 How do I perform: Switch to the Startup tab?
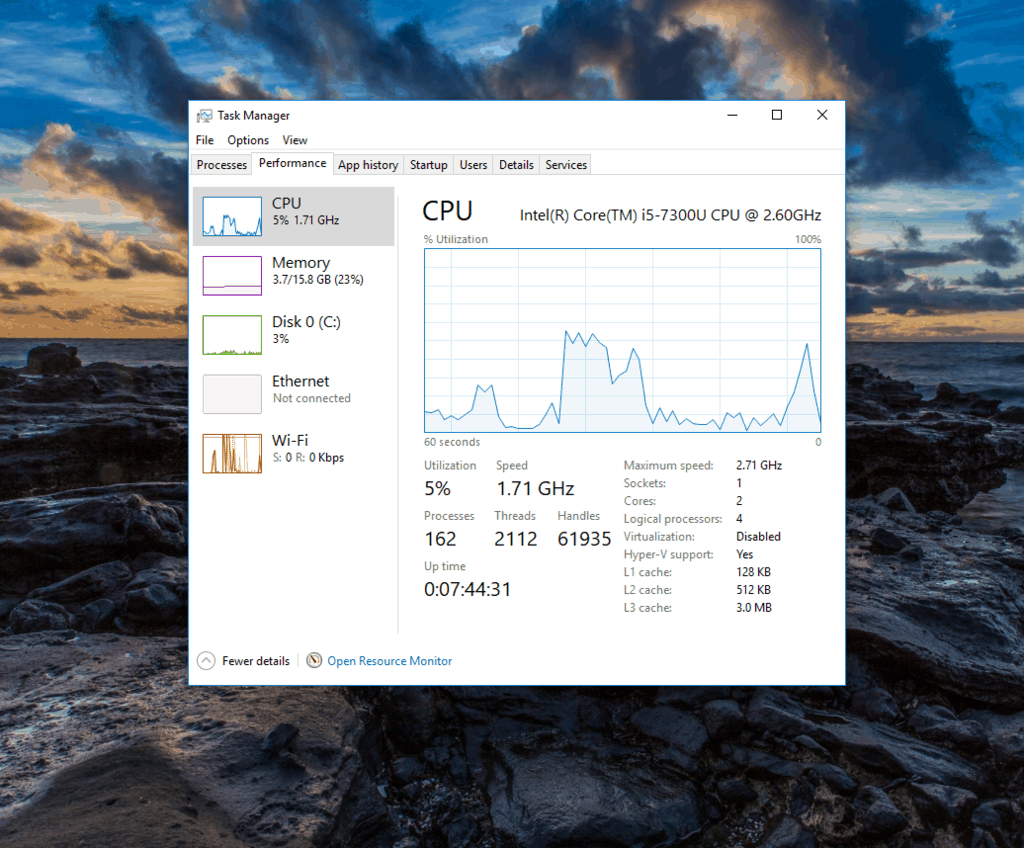click(428, 165)
